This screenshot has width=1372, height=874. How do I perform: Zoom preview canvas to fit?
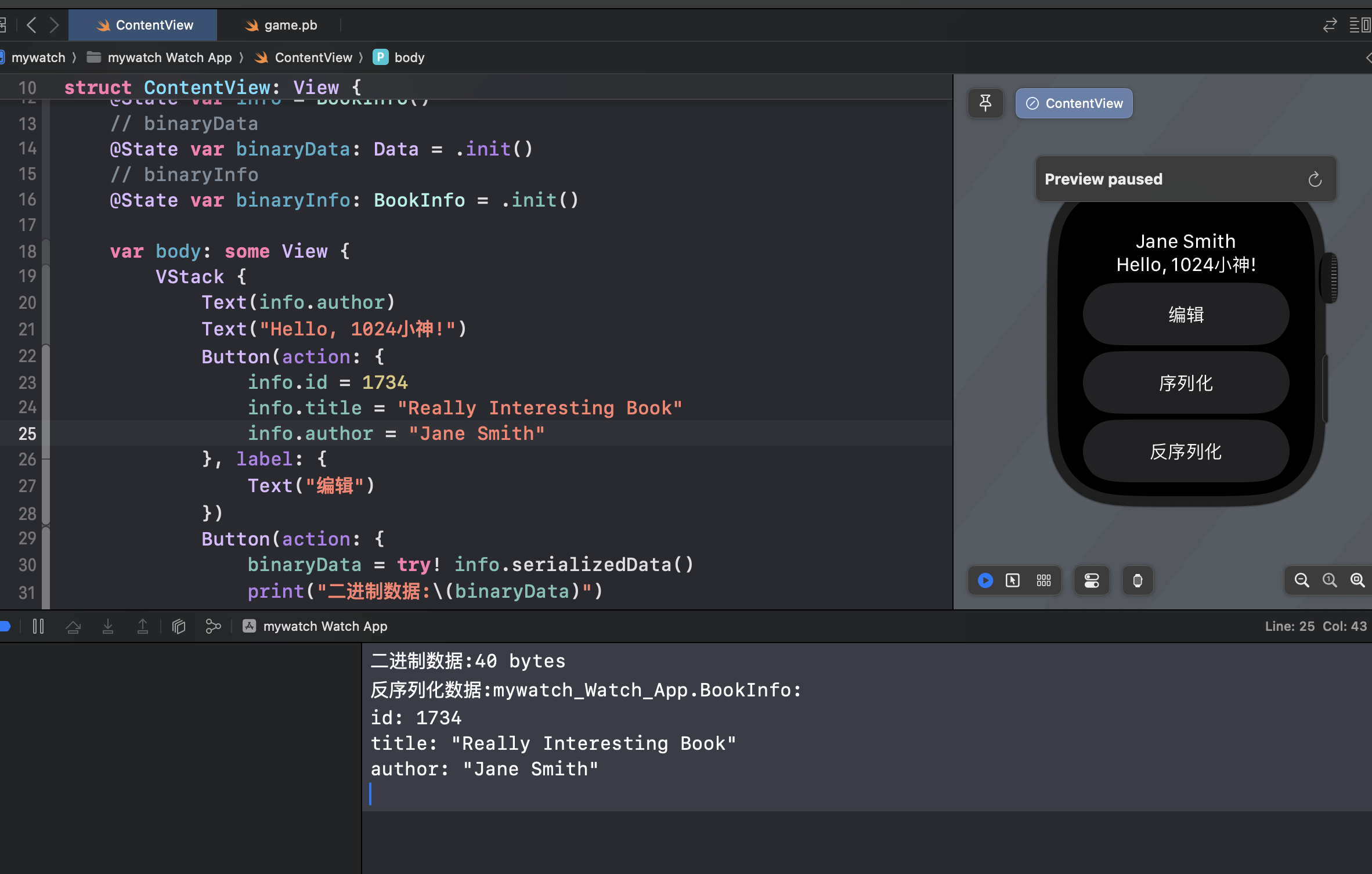(x=1357, y=580)
